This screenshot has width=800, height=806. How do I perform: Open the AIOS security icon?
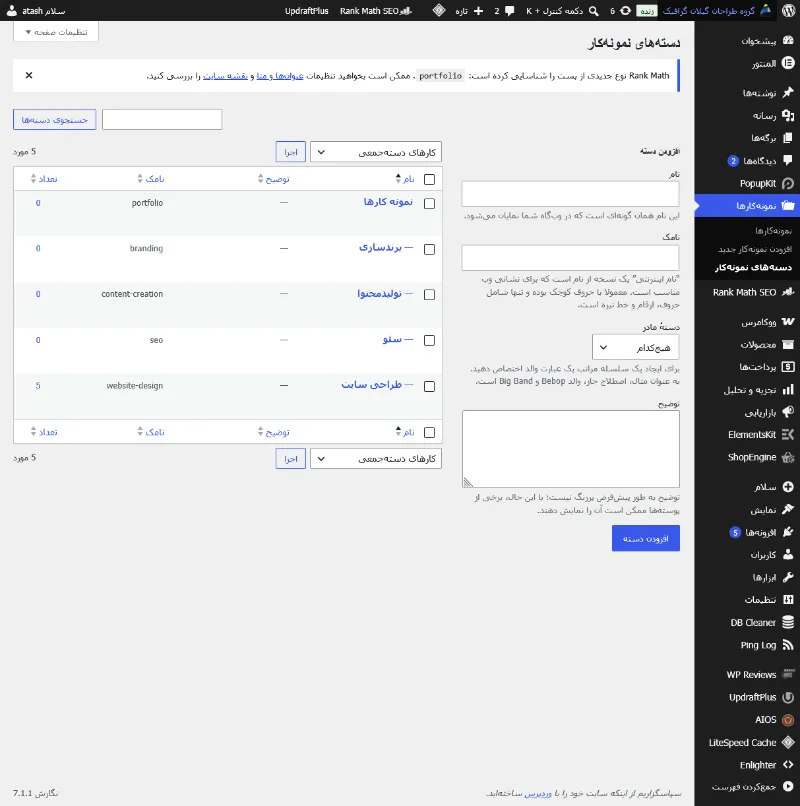point(788,720)
